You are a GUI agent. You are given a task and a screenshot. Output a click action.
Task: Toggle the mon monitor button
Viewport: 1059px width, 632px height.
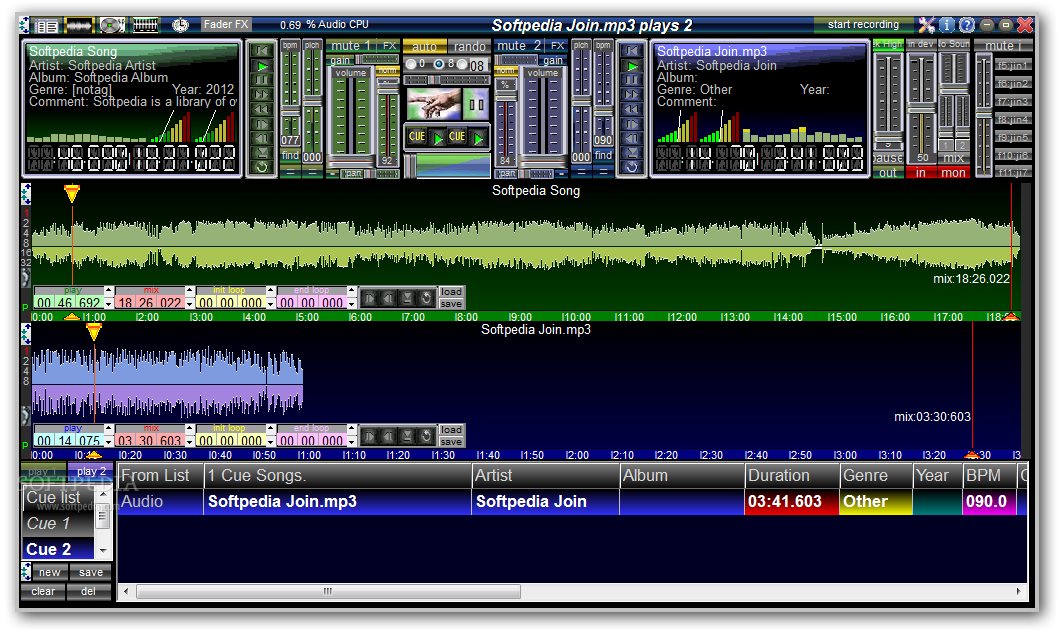pos(953,173)
